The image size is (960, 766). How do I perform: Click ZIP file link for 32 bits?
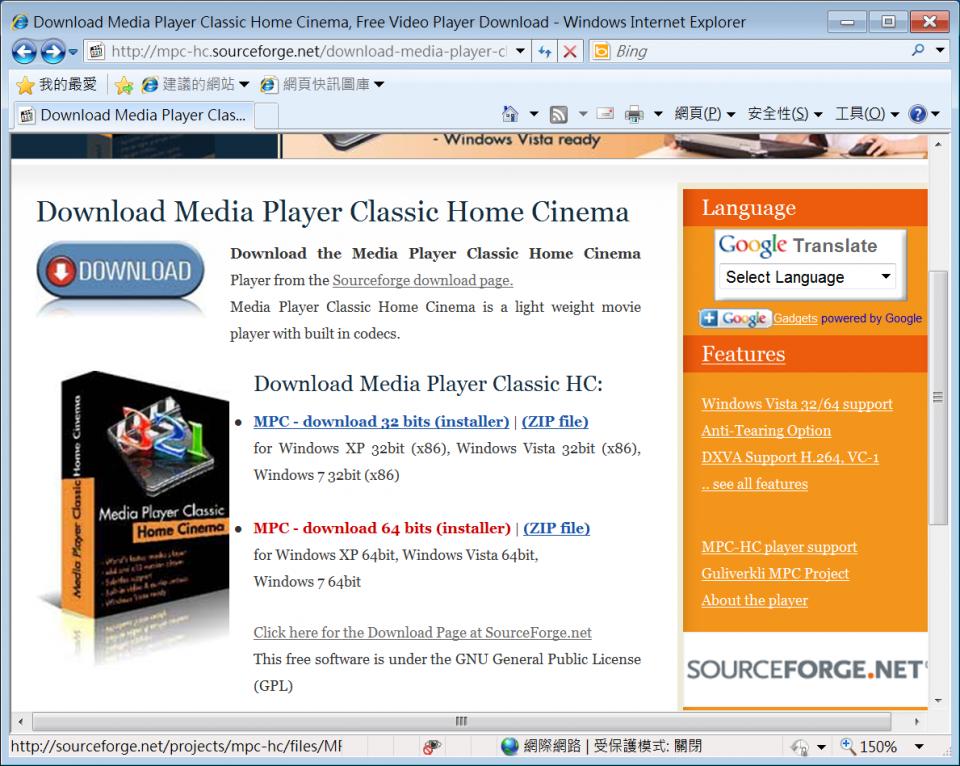tap(555, 421)
